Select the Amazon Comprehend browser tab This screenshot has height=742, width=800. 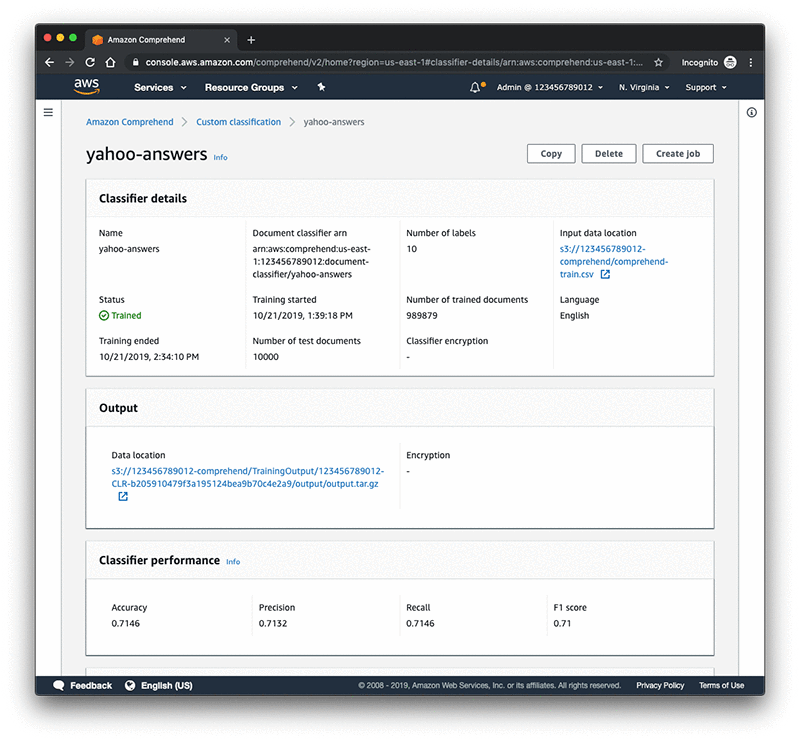pyautogui.click(x=161, y=40)
